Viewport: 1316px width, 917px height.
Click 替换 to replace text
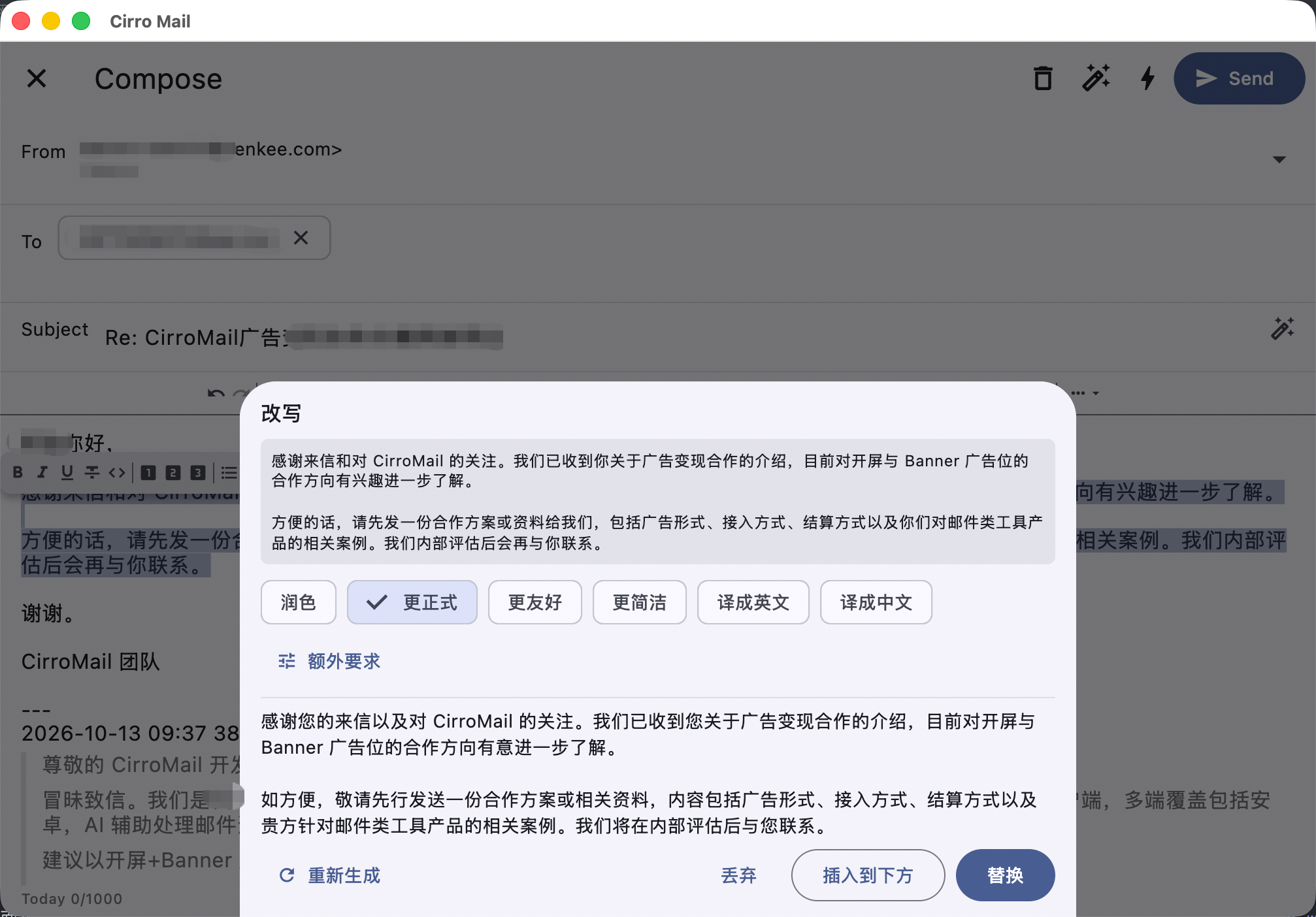[1005, 875]
